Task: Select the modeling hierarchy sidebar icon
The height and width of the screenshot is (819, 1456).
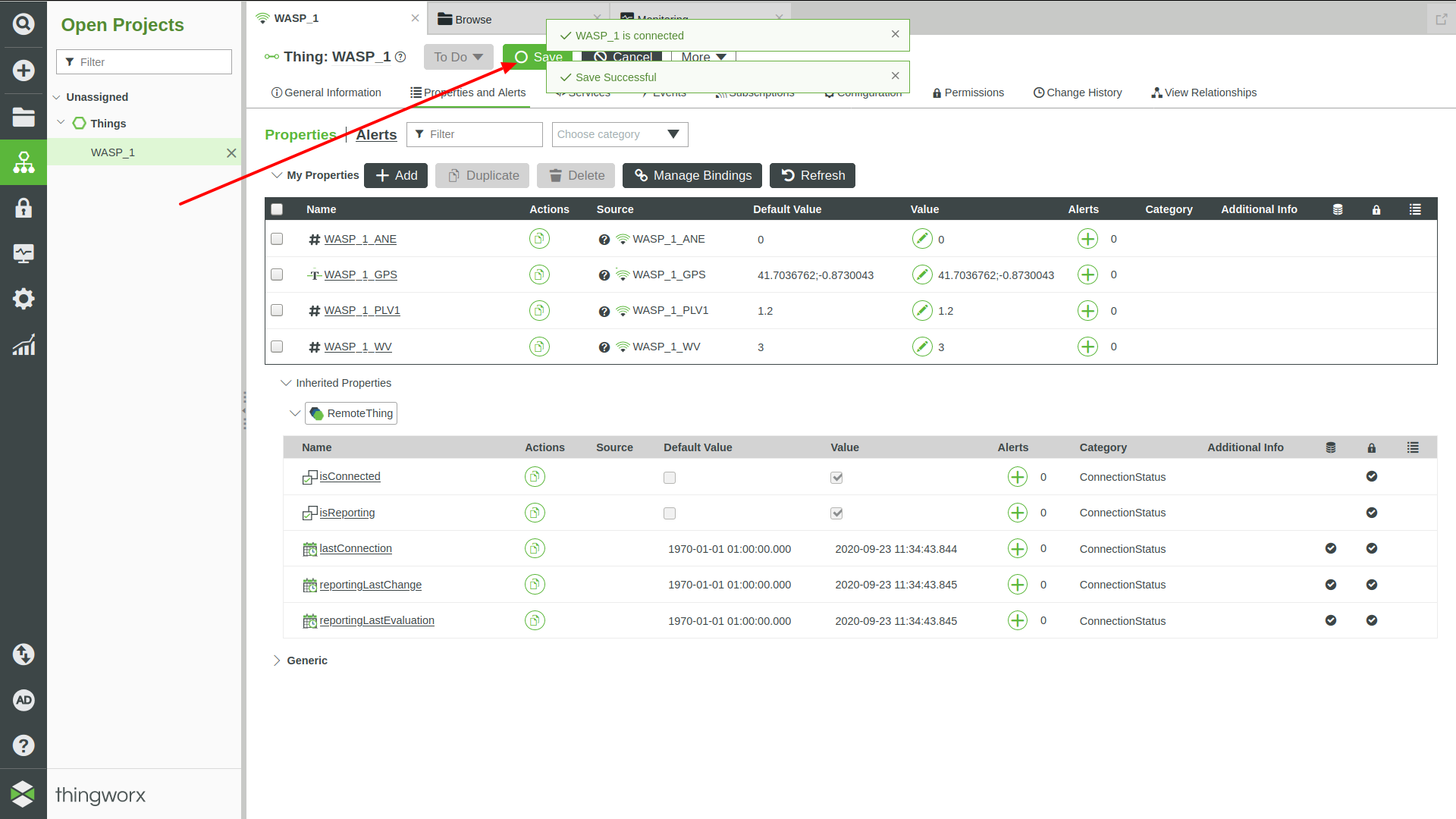Action: [x=24, y=162]
